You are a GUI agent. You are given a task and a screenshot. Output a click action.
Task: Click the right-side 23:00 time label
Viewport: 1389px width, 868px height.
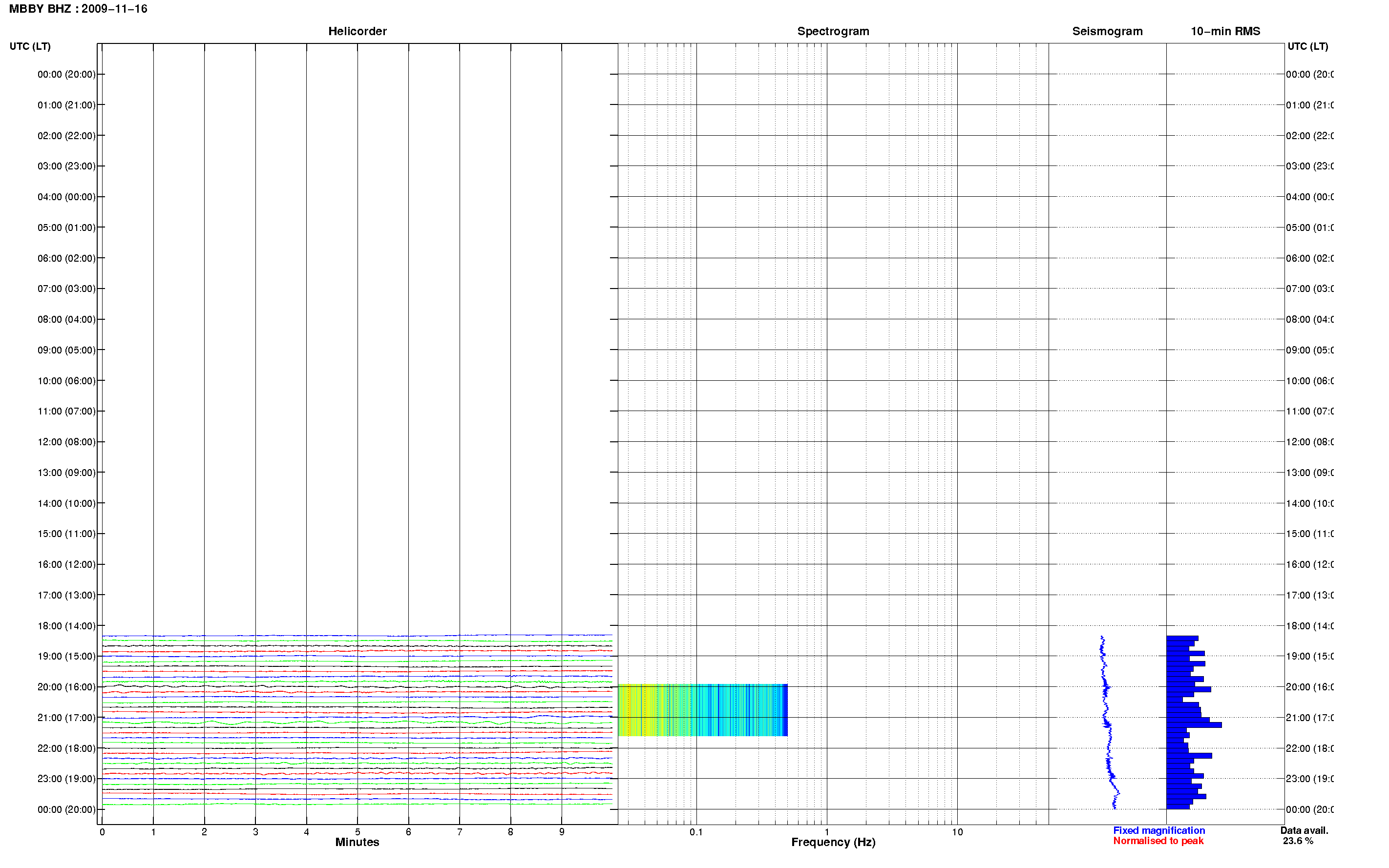pos(1310,779)
